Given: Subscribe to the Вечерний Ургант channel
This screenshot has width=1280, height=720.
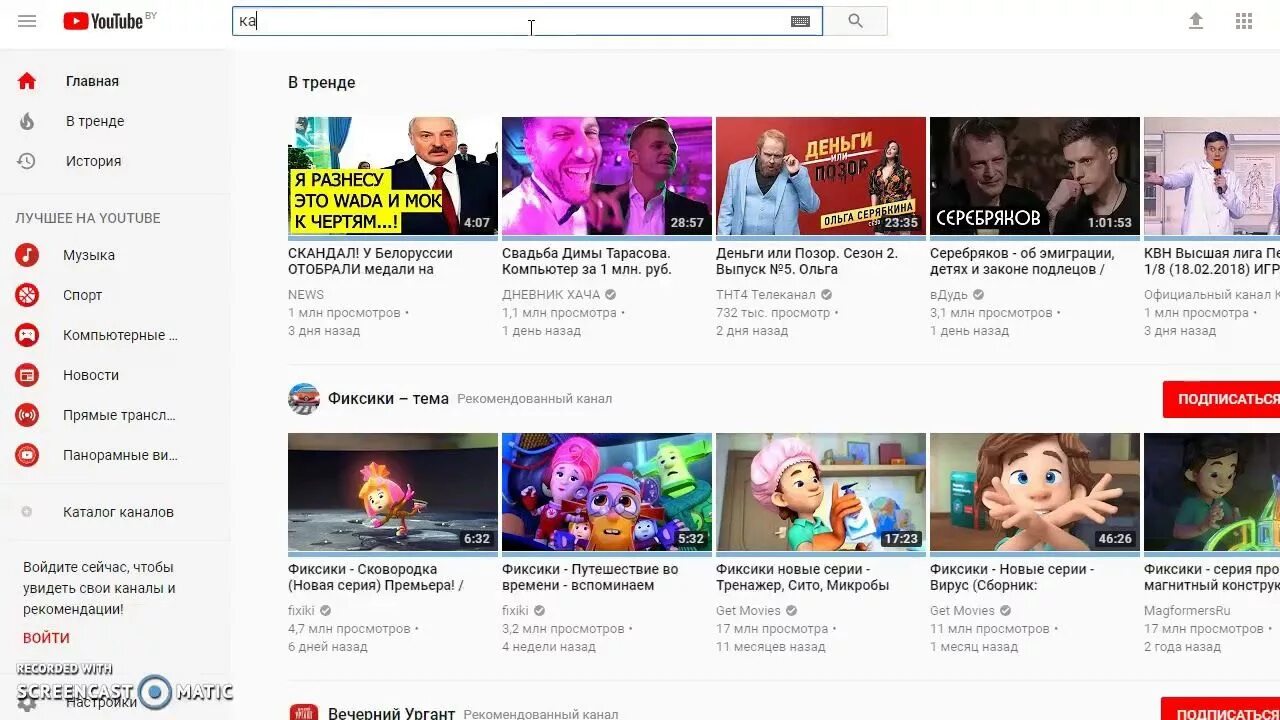Looking at the screenshot, I should pos(1222,709).
